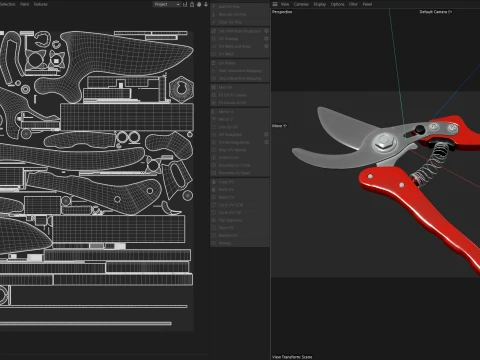Open the viewport Filter menu
Viewport: 480px width, 360px height.
pyautogui.click(x=353, y=4)
